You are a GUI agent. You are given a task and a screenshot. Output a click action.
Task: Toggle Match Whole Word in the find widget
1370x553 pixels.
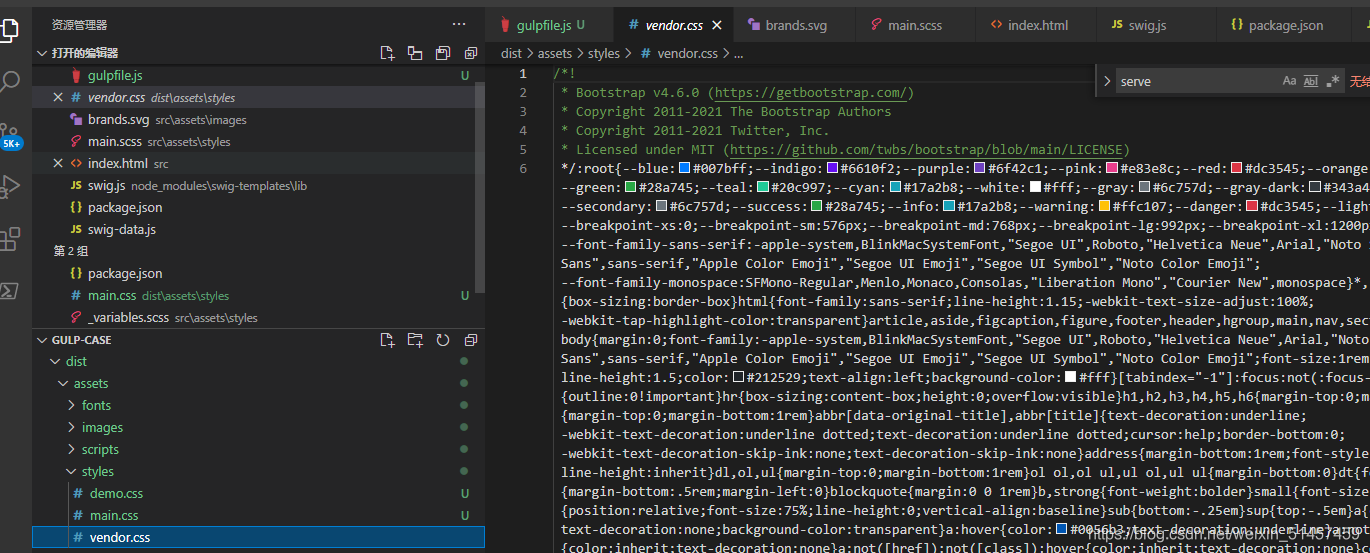pyautogui.click(x=1311, y=82)
